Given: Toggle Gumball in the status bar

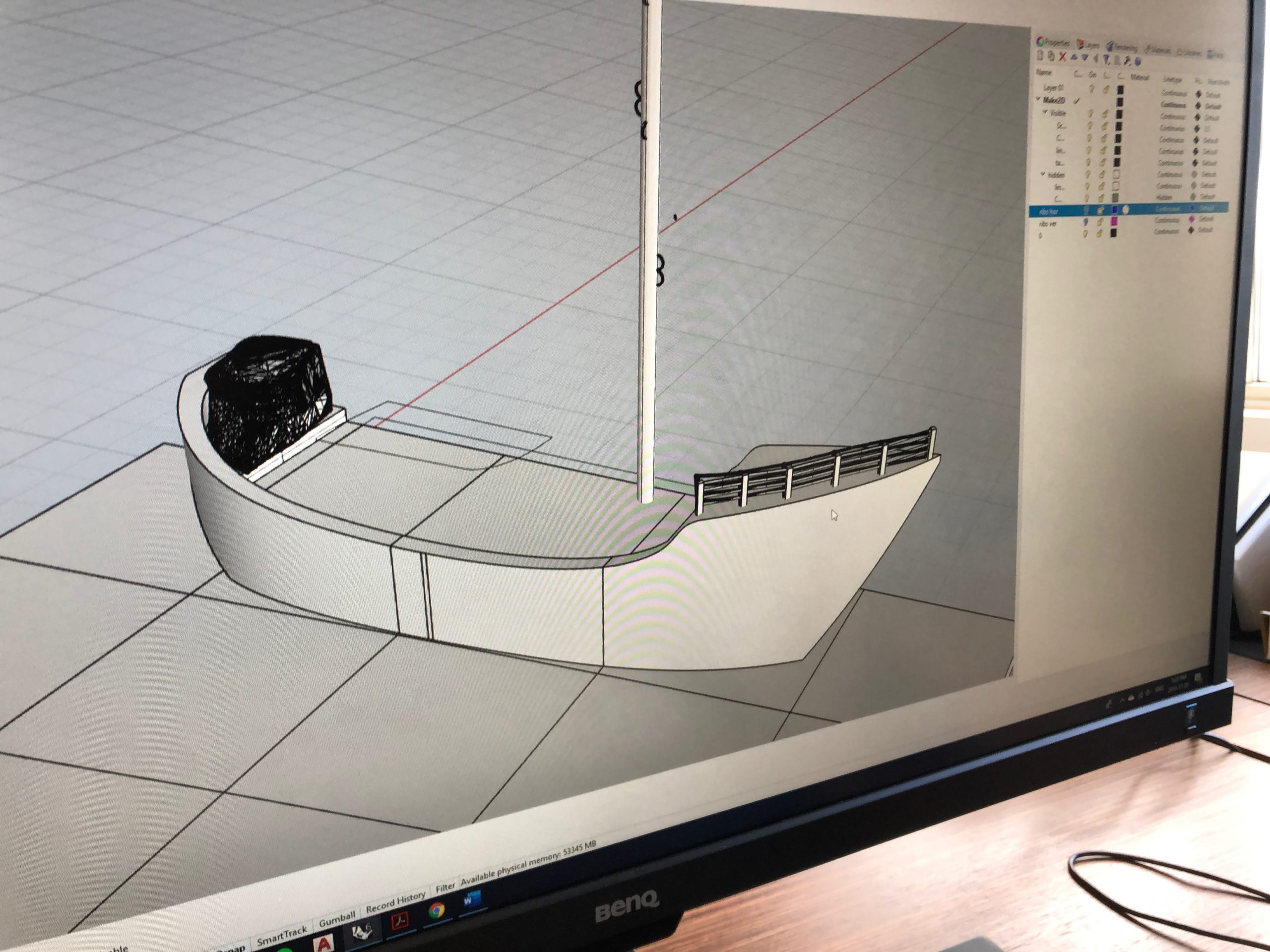Looking at the screenshot, I should pyautogui.click(x=337, y=920).
